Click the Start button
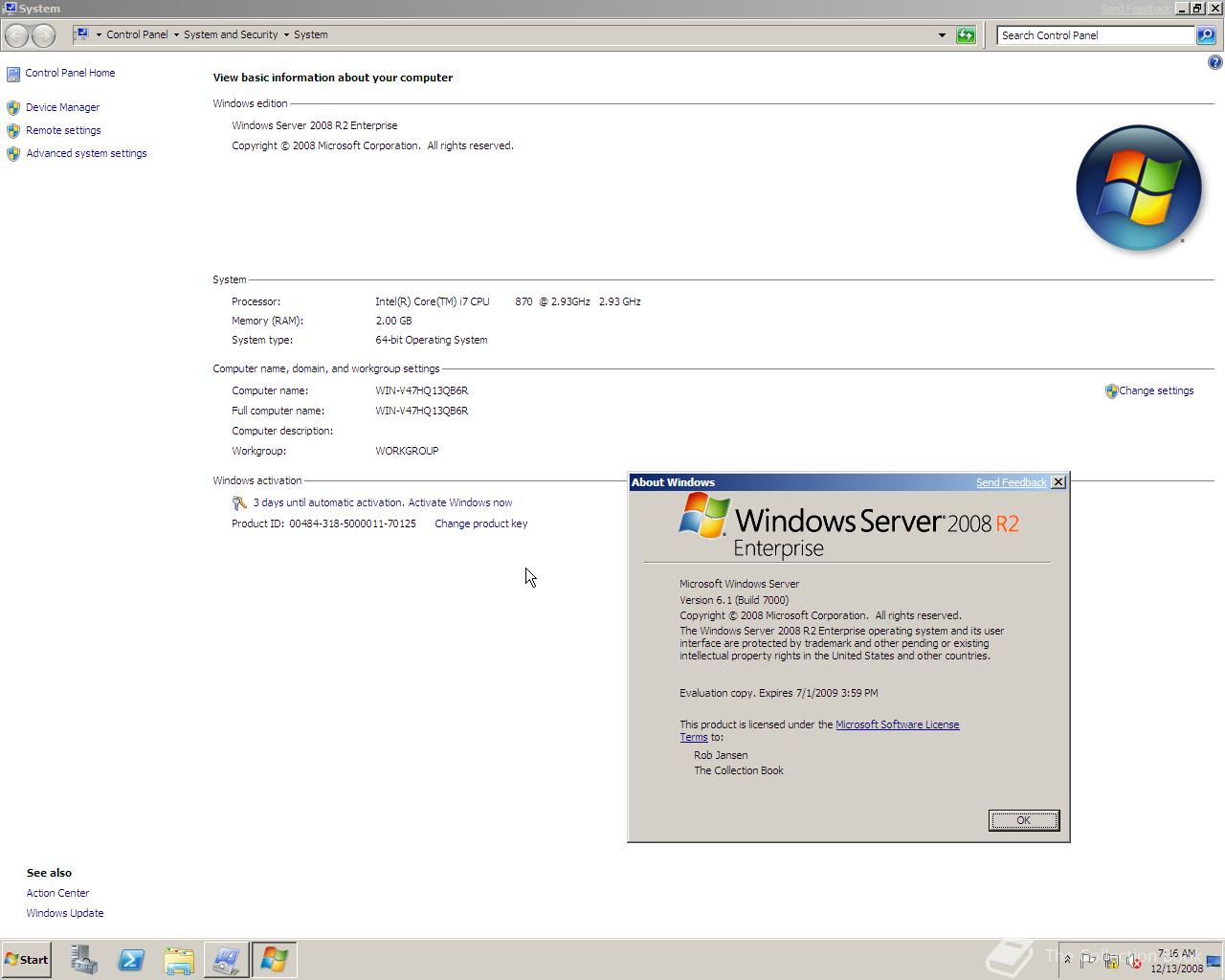Image resolution: width=1225 pixels, height=980 pixels. pos(26,960)
